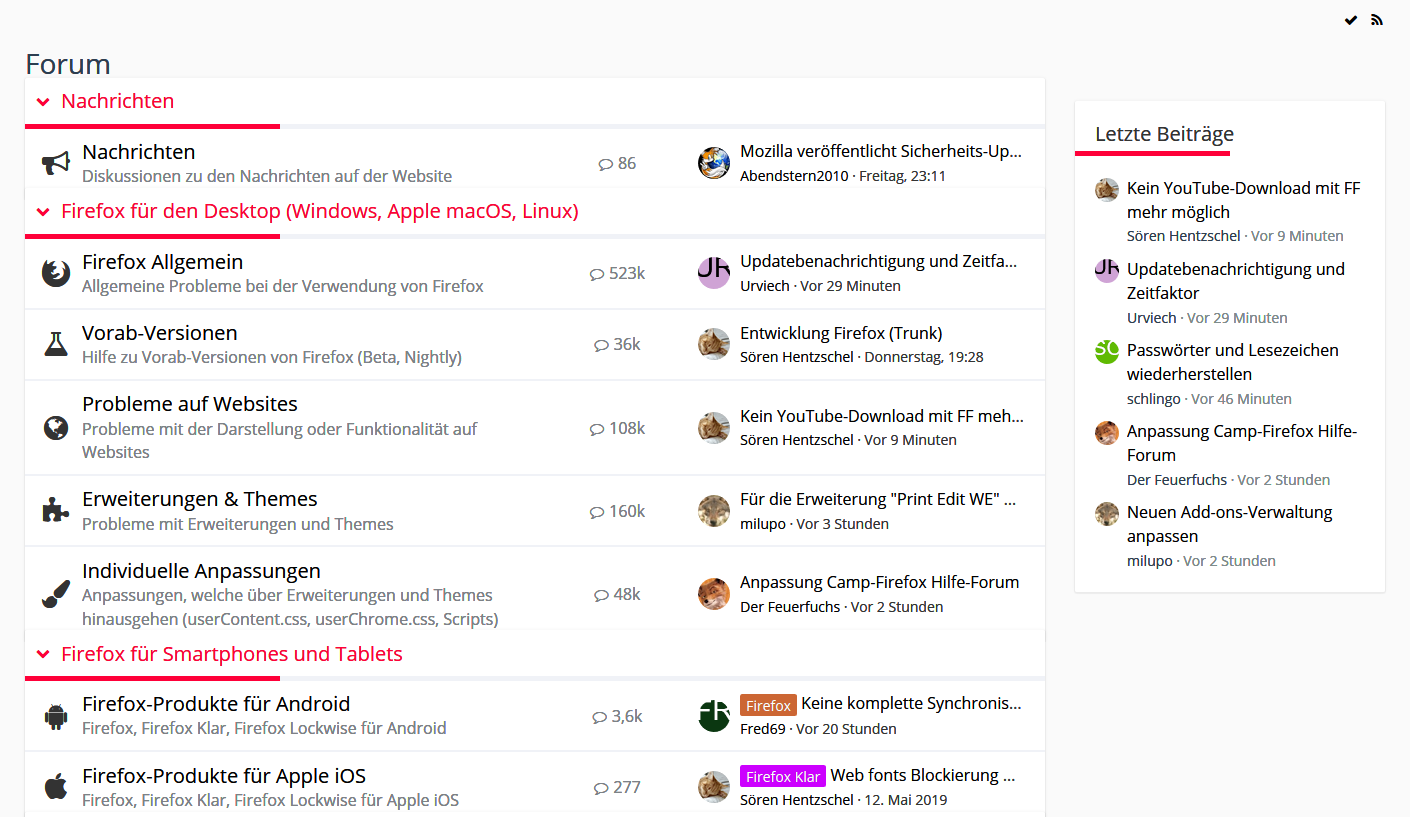Click Urviech's avatar in the Letzte Beiträge box

[1107, 271]
